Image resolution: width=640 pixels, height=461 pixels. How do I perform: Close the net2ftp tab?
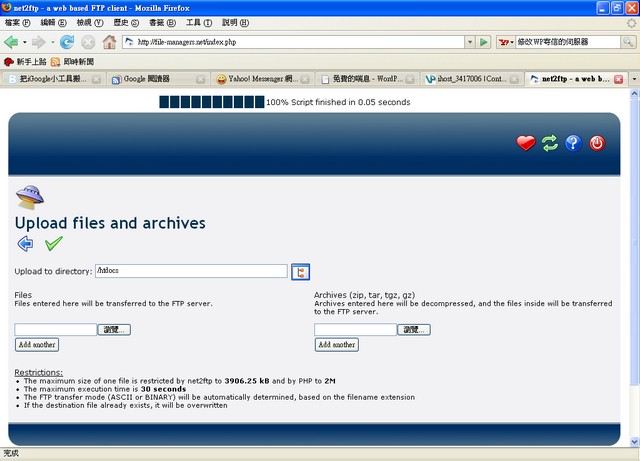[x=618, y=79]
